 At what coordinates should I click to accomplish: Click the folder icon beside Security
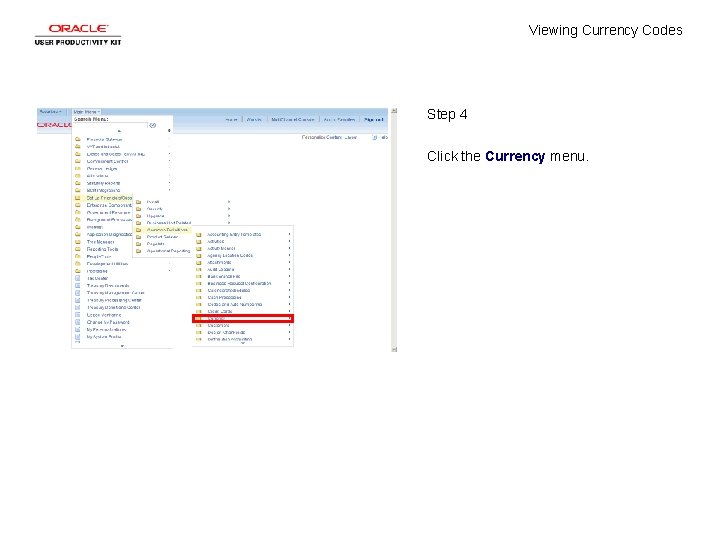click(138, 208)
